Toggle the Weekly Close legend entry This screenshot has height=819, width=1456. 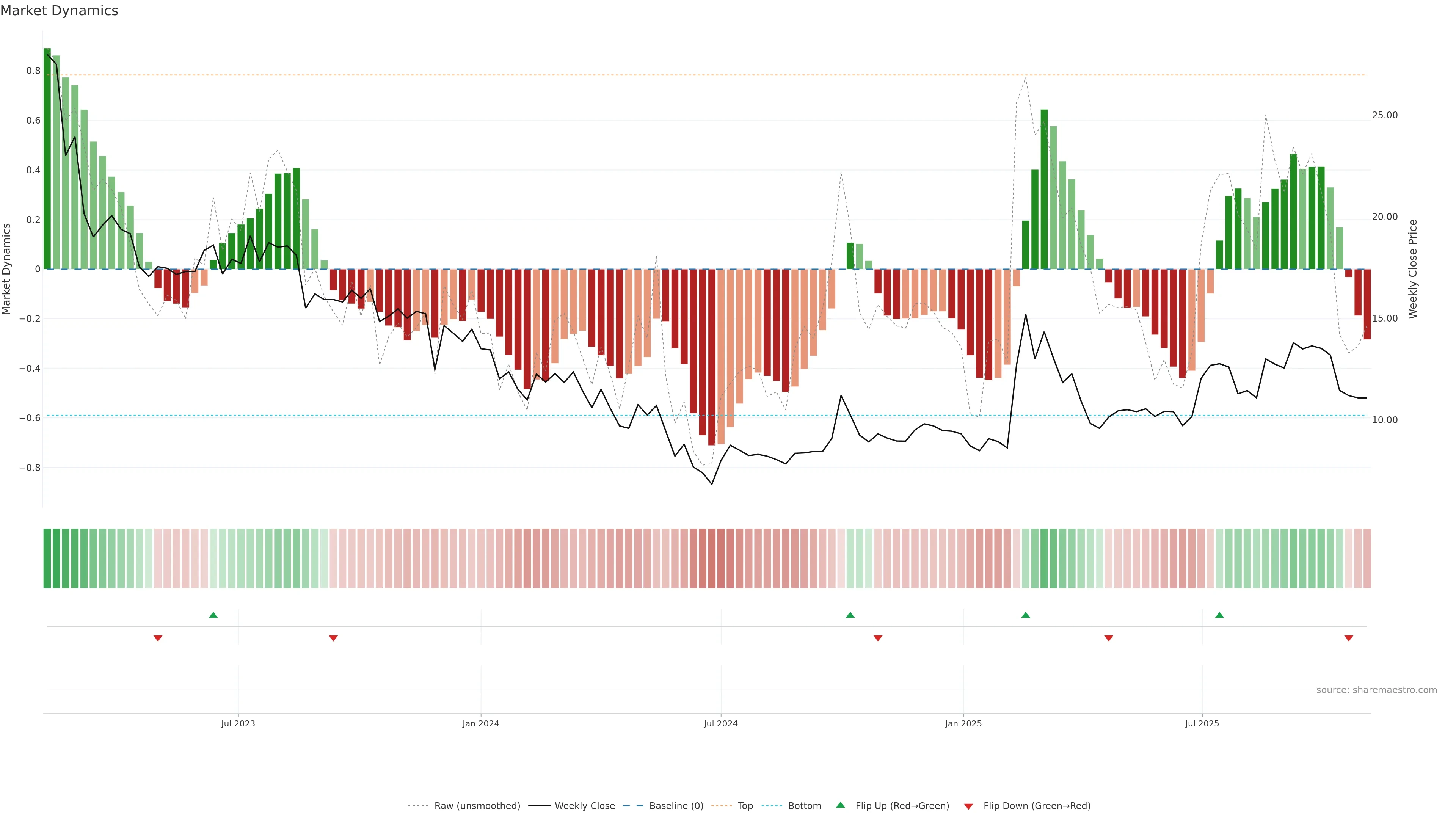(584, 806)
